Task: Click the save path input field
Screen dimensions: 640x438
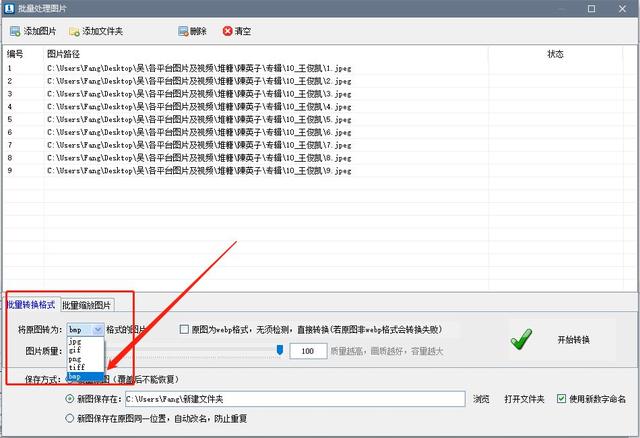Action: (x=294, y=399)
